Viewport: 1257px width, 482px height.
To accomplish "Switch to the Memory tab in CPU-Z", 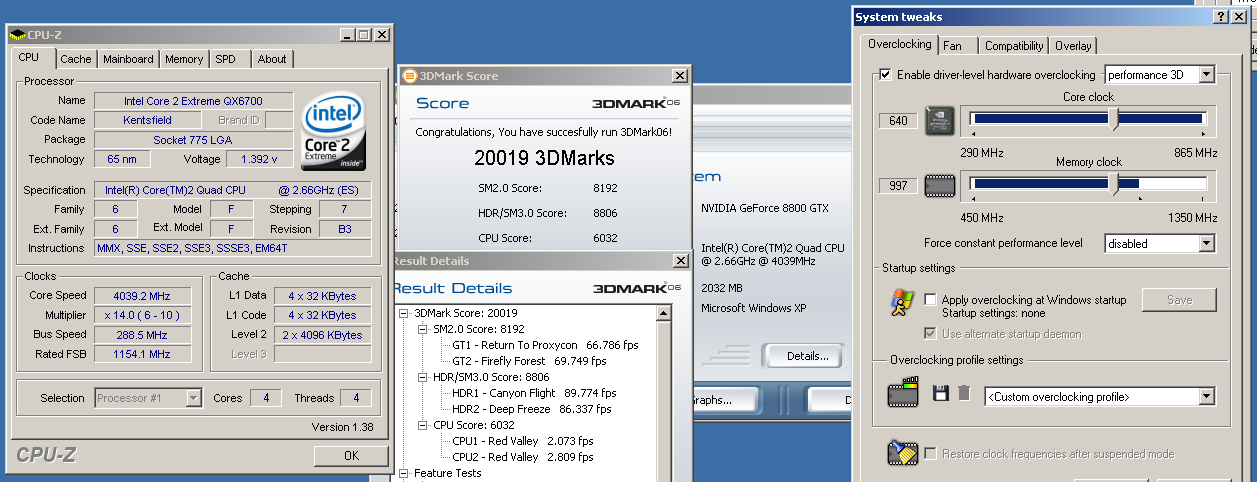I will 184,59.
